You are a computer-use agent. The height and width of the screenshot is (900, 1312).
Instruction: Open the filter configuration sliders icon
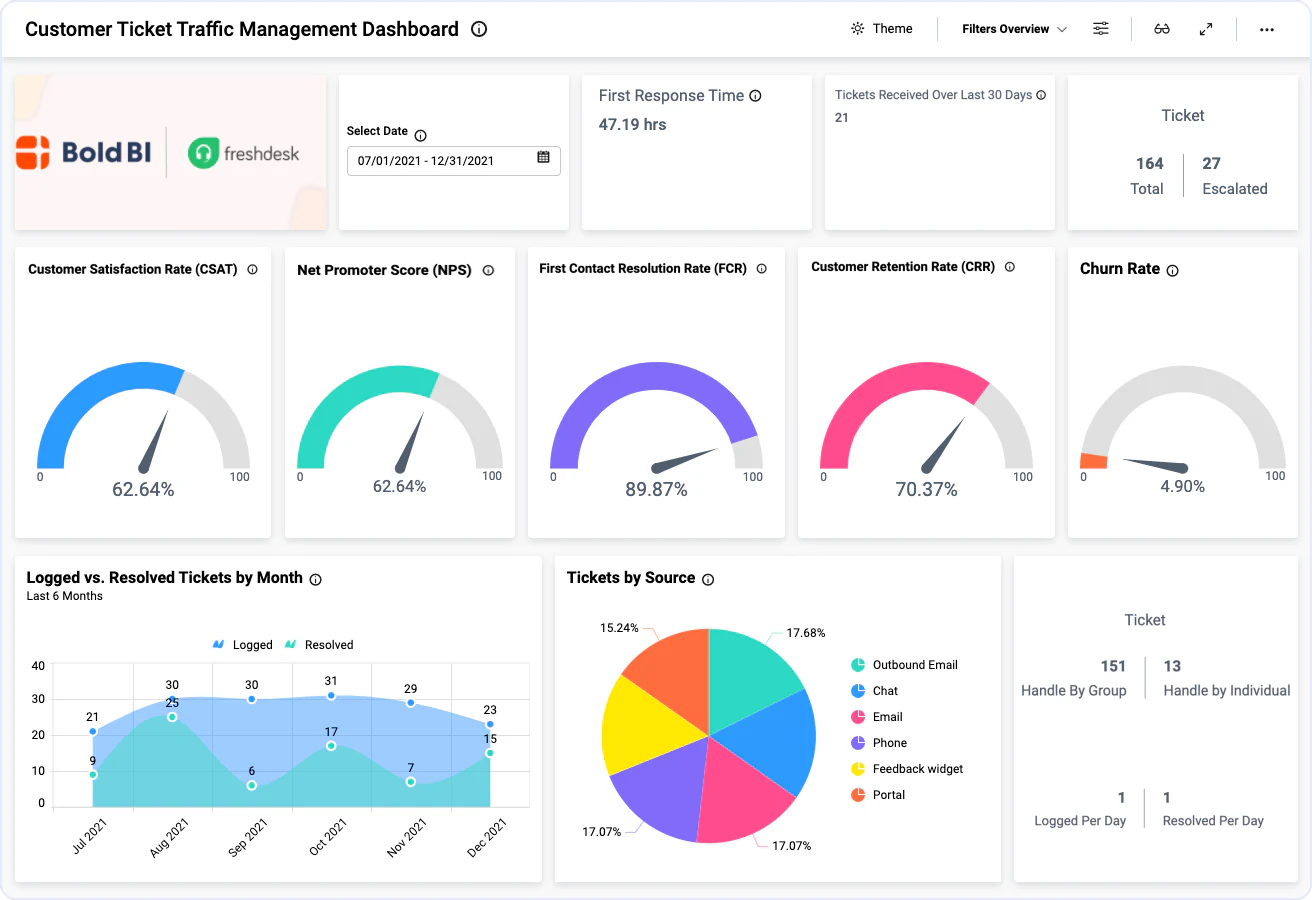[1101, 29]
